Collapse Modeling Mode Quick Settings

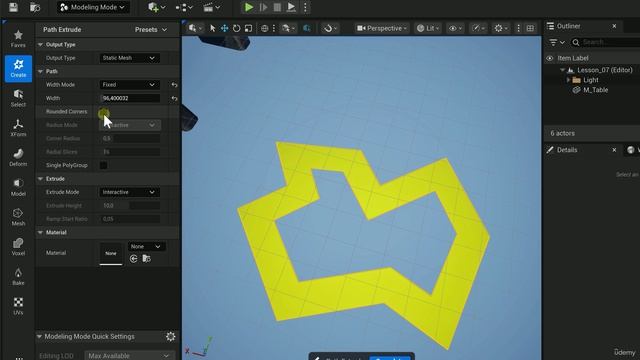click(x=39, y=337)
